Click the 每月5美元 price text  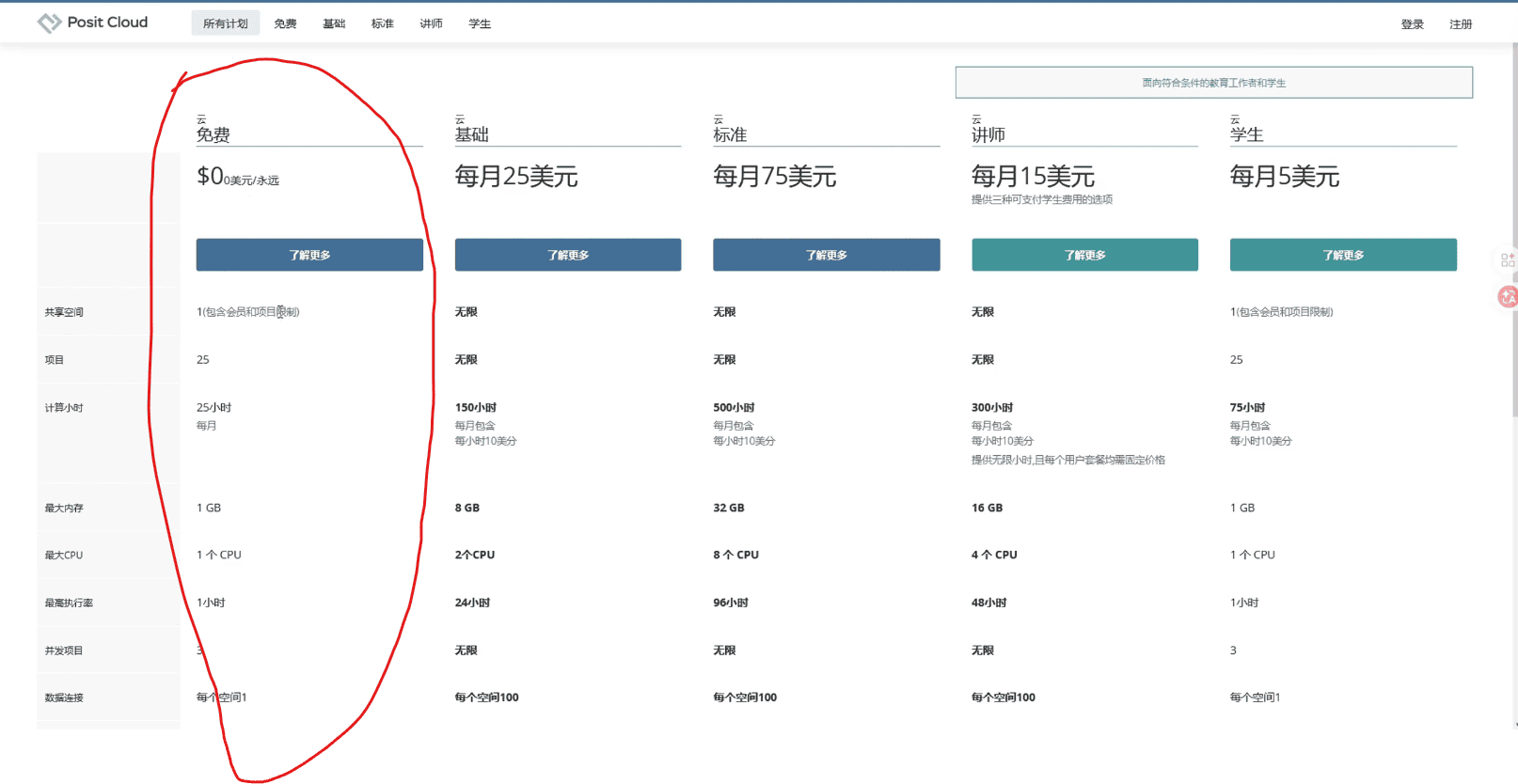[1285, 176]
